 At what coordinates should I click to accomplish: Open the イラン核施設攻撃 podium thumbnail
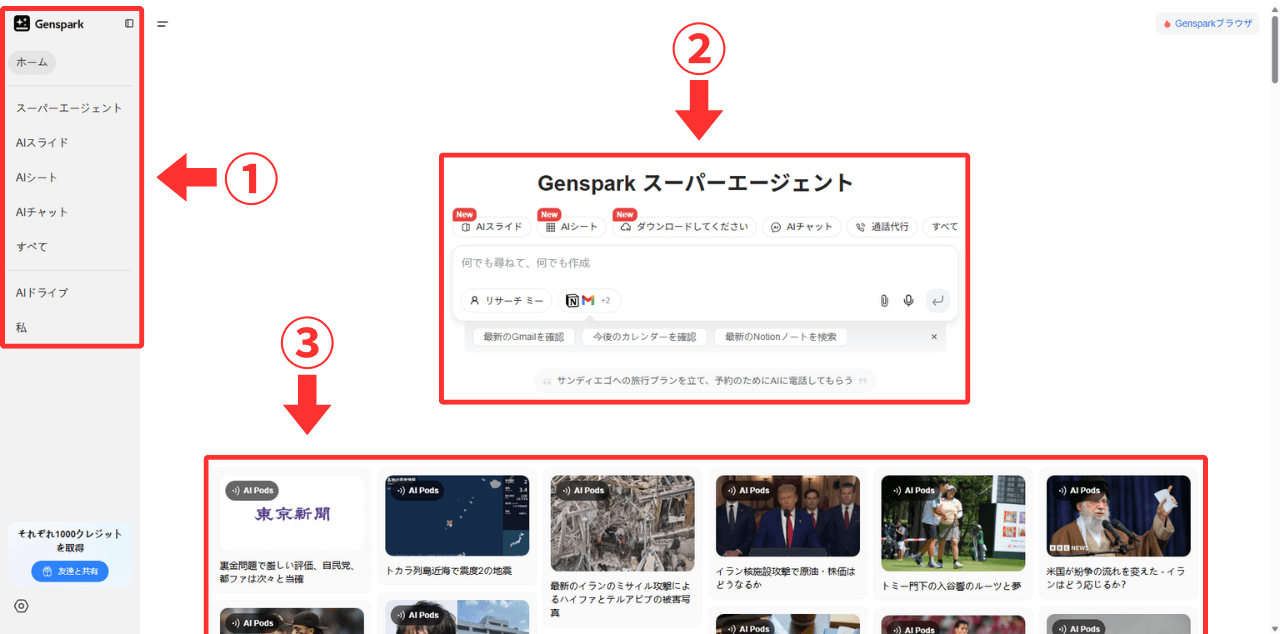click(788, 515)
